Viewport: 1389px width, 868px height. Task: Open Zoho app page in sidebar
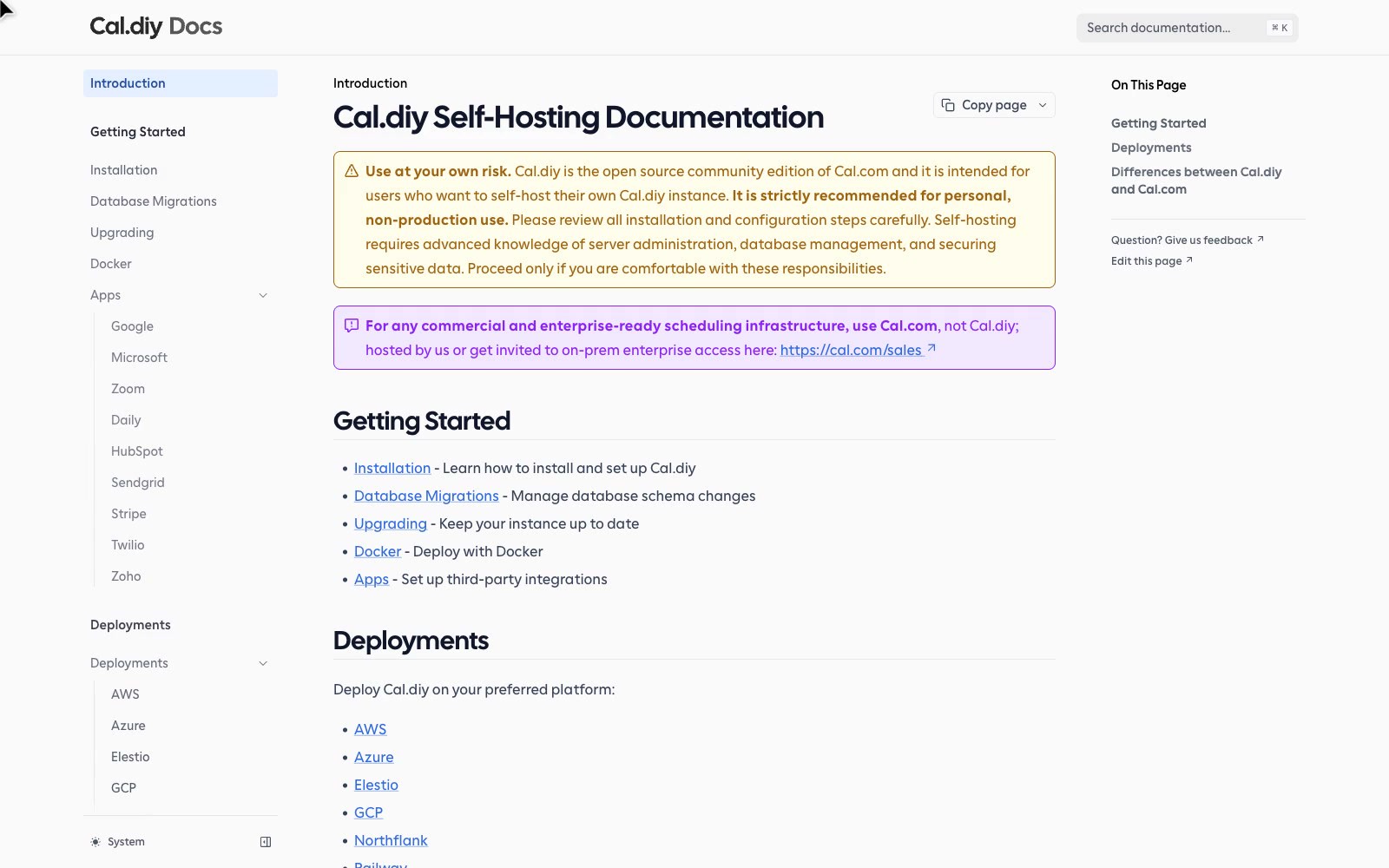191,576
